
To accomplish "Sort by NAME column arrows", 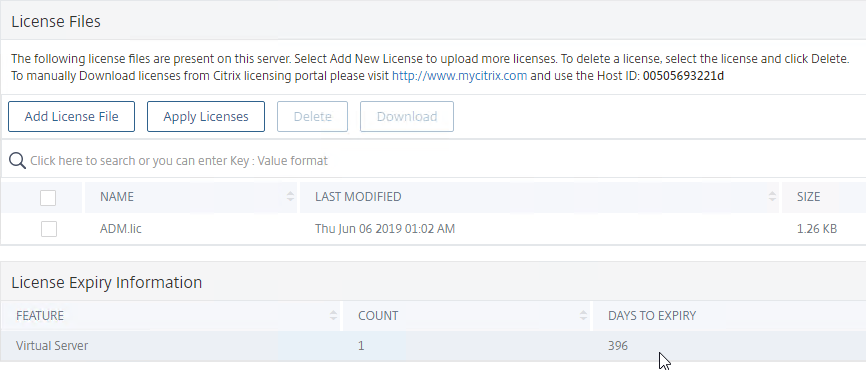I will (291, 197).
